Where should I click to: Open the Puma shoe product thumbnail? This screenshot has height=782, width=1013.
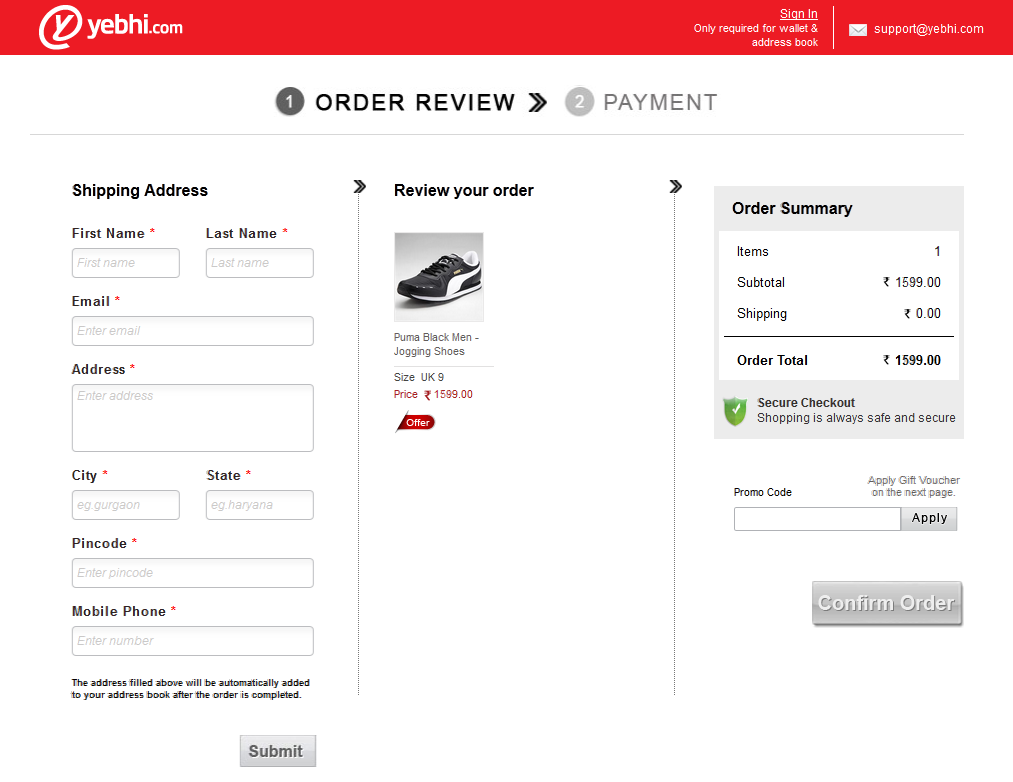click(x=439, y=277)
